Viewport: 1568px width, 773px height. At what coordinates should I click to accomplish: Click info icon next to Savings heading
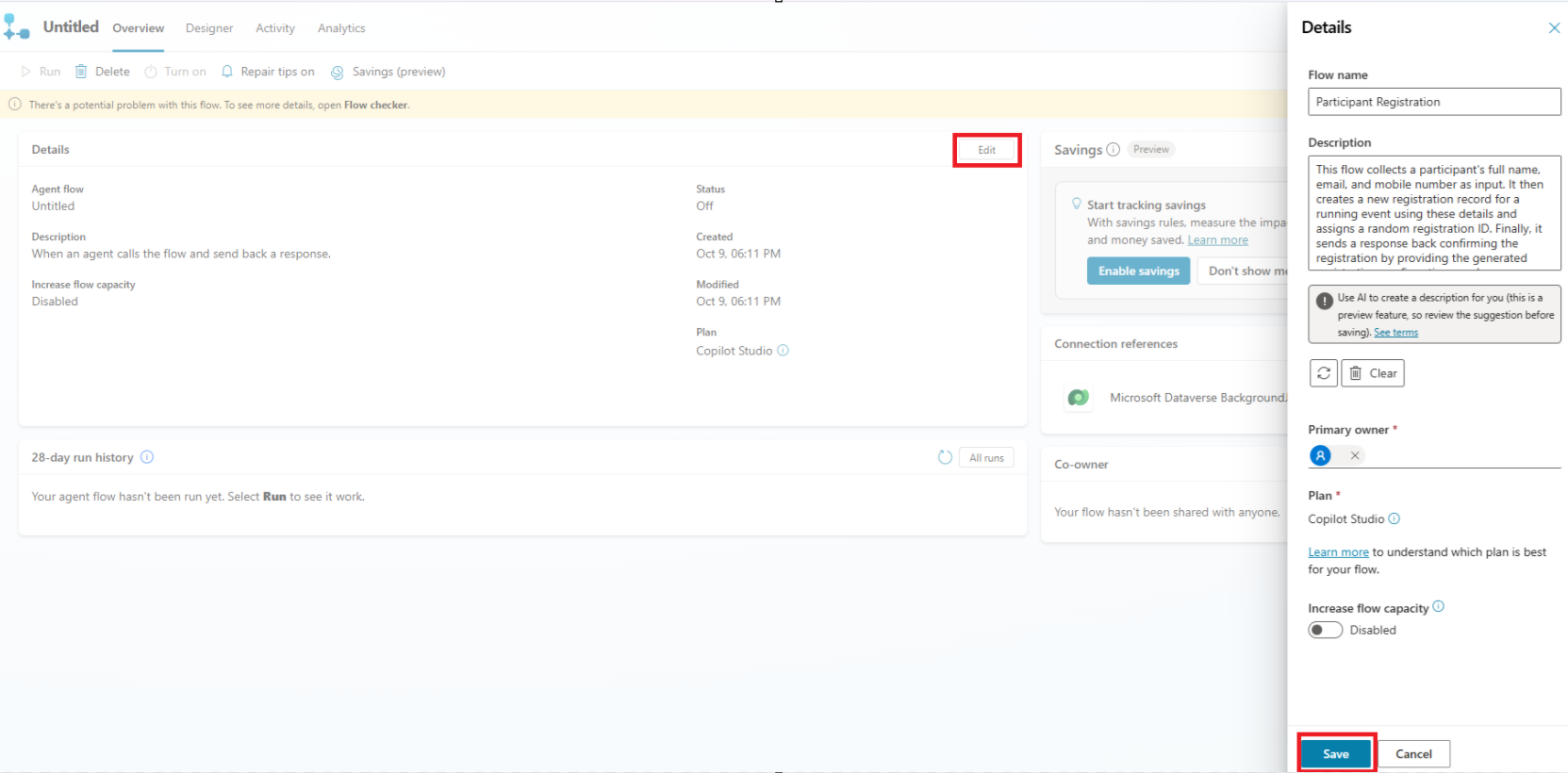click(1113, 150)
